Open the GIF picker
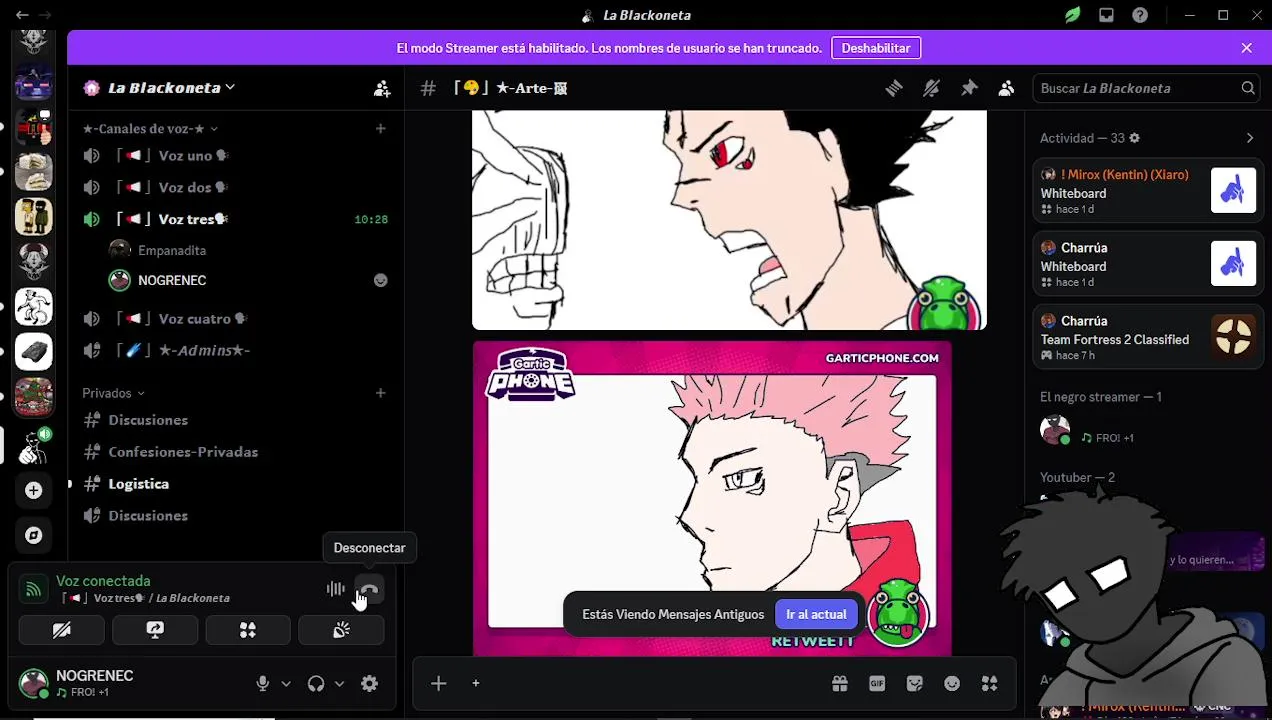Image resolution: width=1272 pixels, height=720 pixels. tap(877, 684)
